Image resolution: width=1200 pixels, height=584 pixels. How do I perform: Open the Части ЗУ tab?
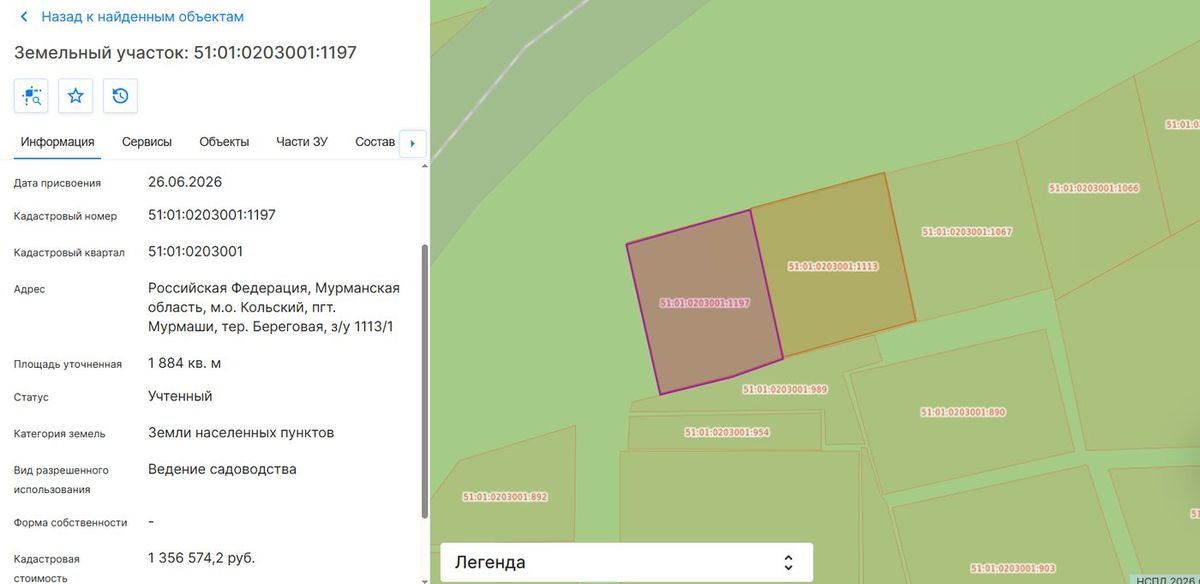[x=302, y=142]
